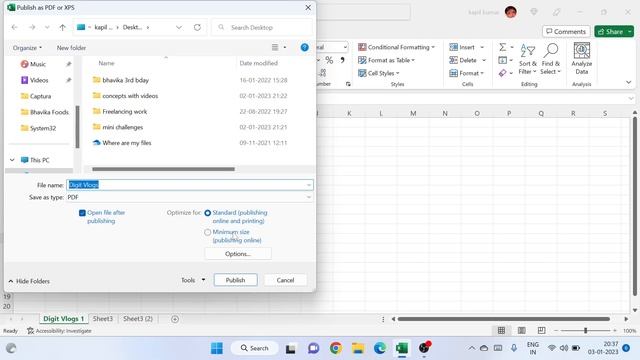Refresh the Desktop folder listing
Screen dimensions: 640x360
(x=197, y=27)
